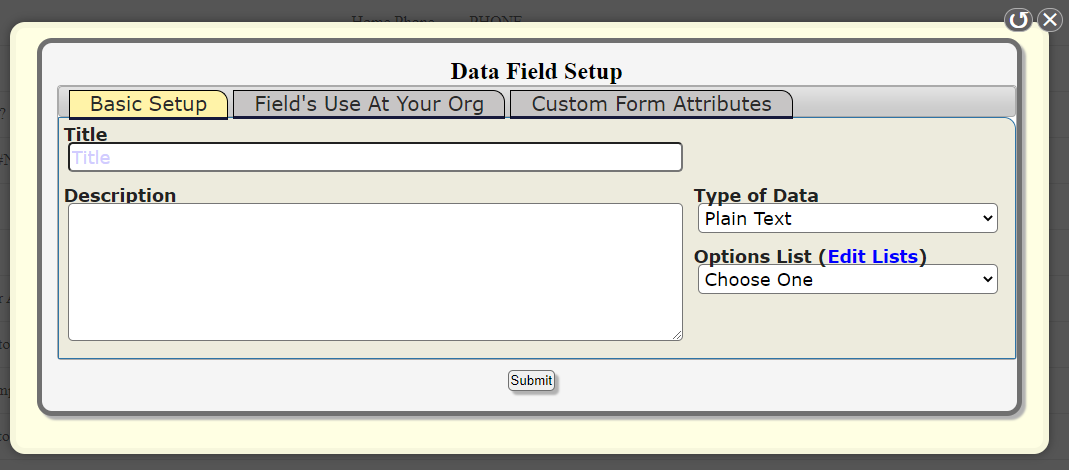Switch to the Basic Setup tab

pos(148,104)
